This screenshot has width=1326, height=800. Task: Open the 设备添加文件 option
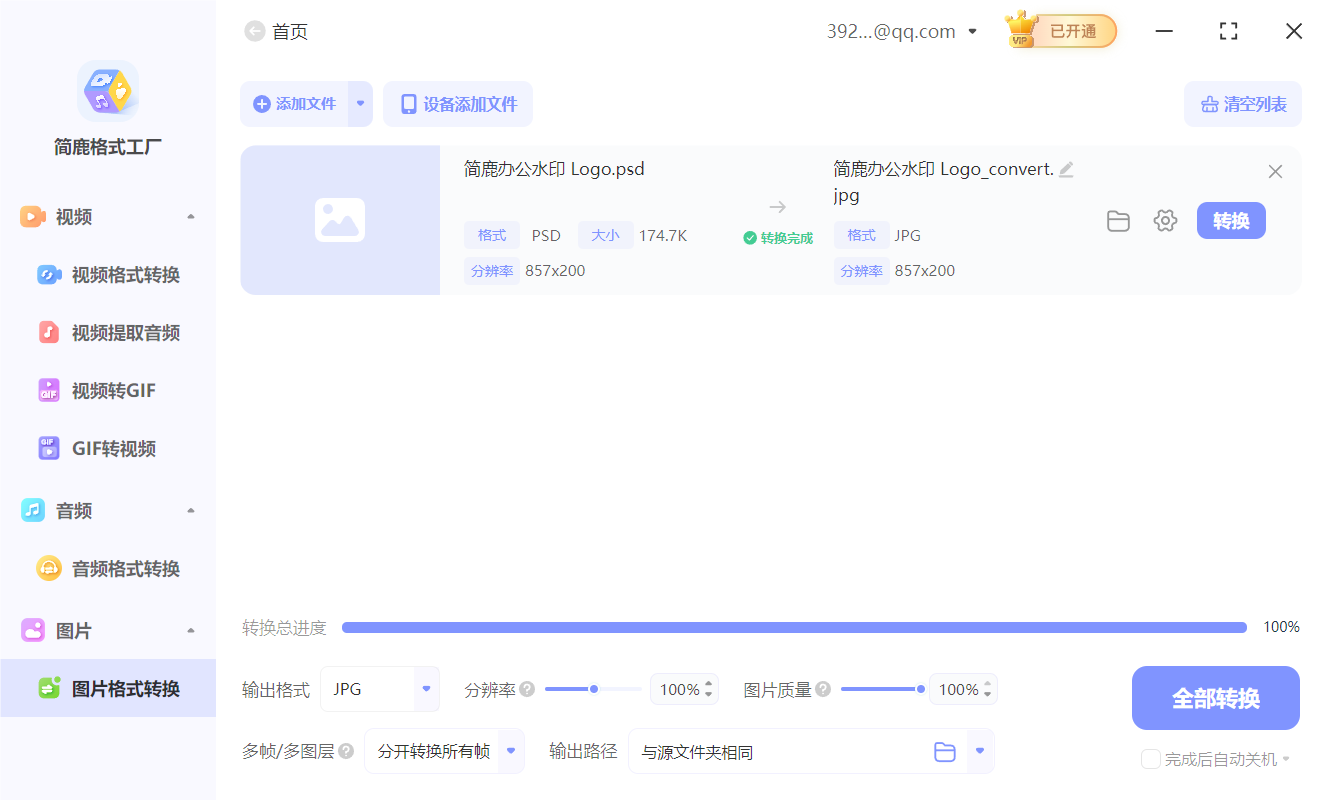point(457,104)
